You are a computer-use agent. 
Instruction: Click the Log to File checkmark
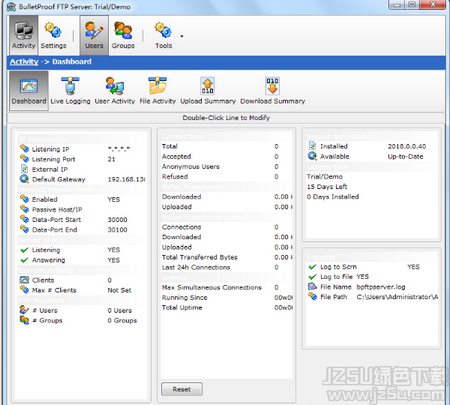tap(312, 277)
